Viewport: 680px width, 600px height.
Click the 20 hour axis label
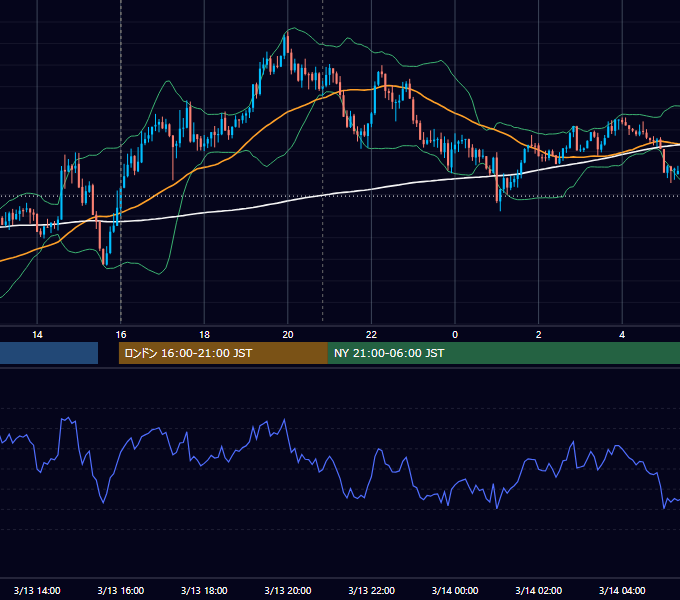click(x=288, y=334)
